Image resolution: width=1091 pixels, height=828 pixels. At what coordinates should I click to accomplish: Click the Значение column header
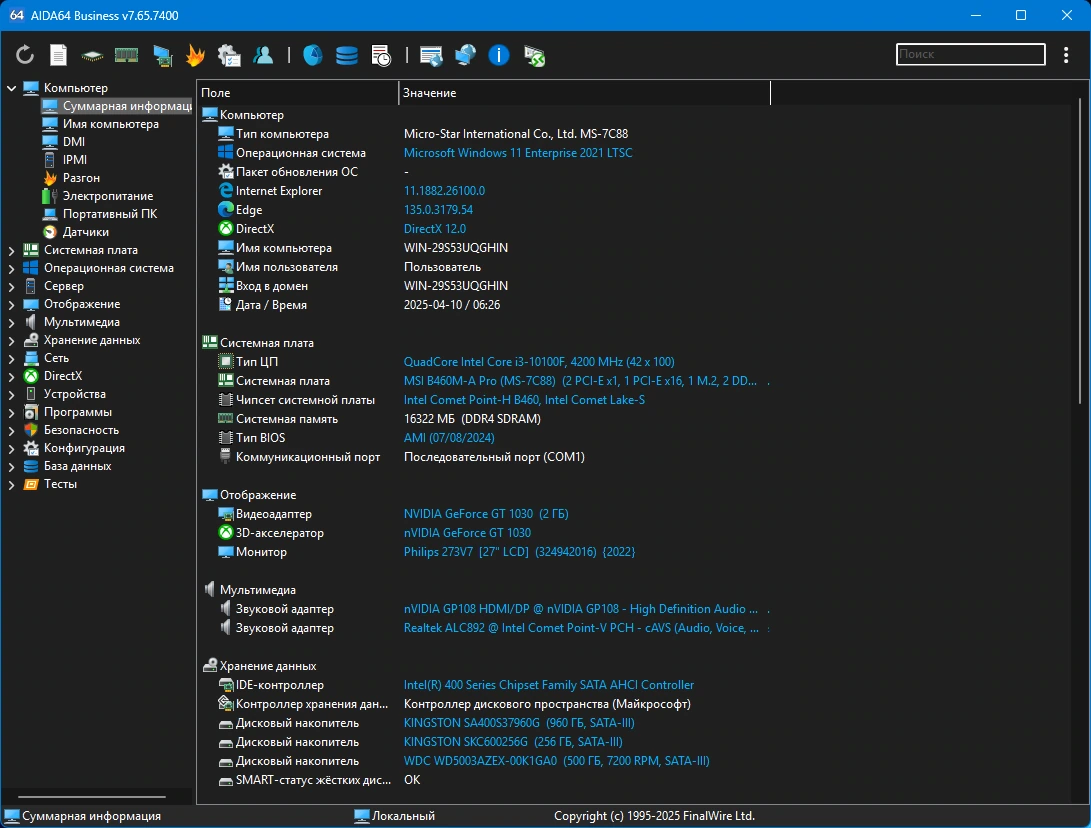click(584, 93)
